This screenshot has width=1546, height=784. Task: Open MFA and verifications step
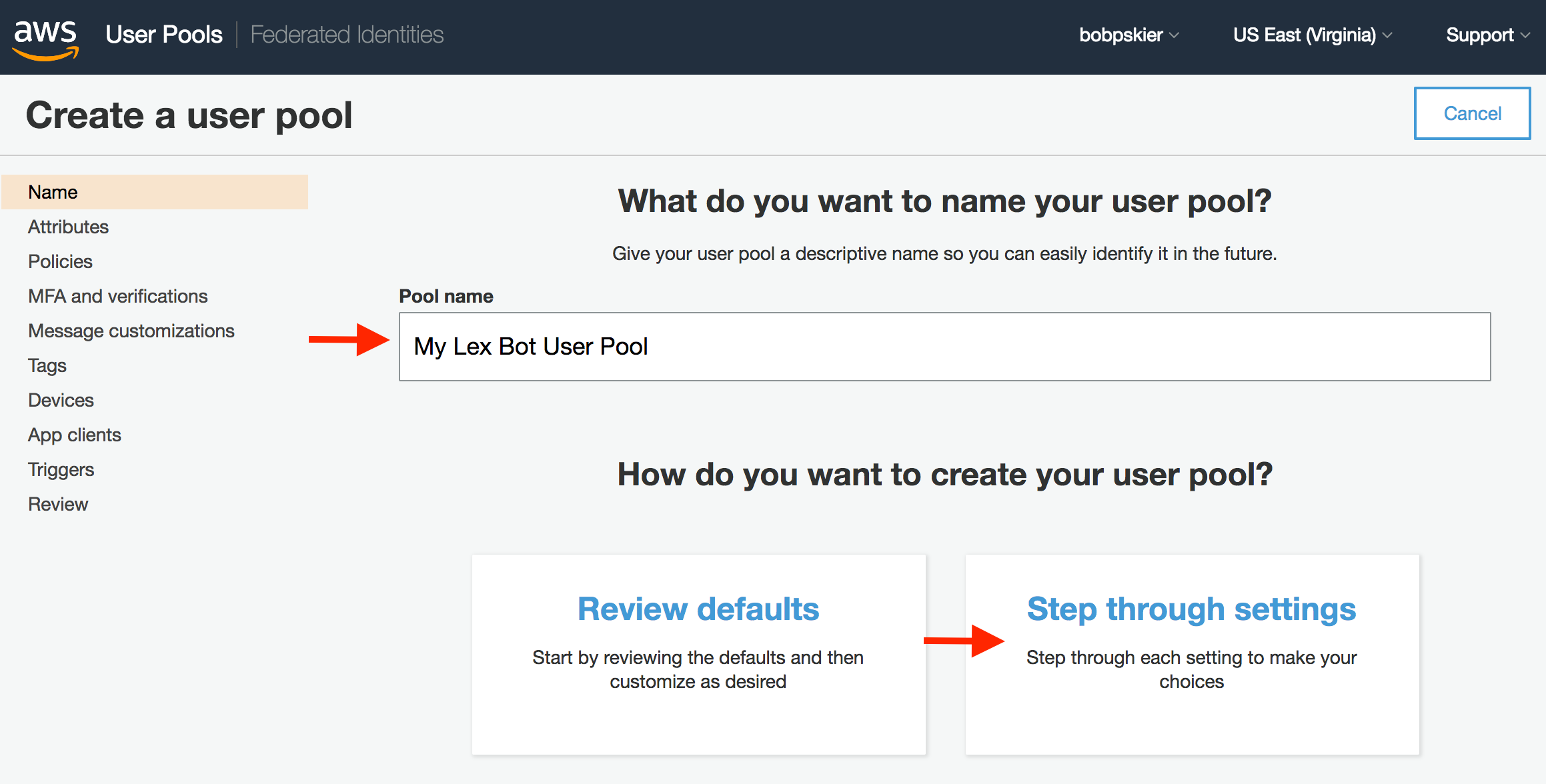(x=117, y=296)
